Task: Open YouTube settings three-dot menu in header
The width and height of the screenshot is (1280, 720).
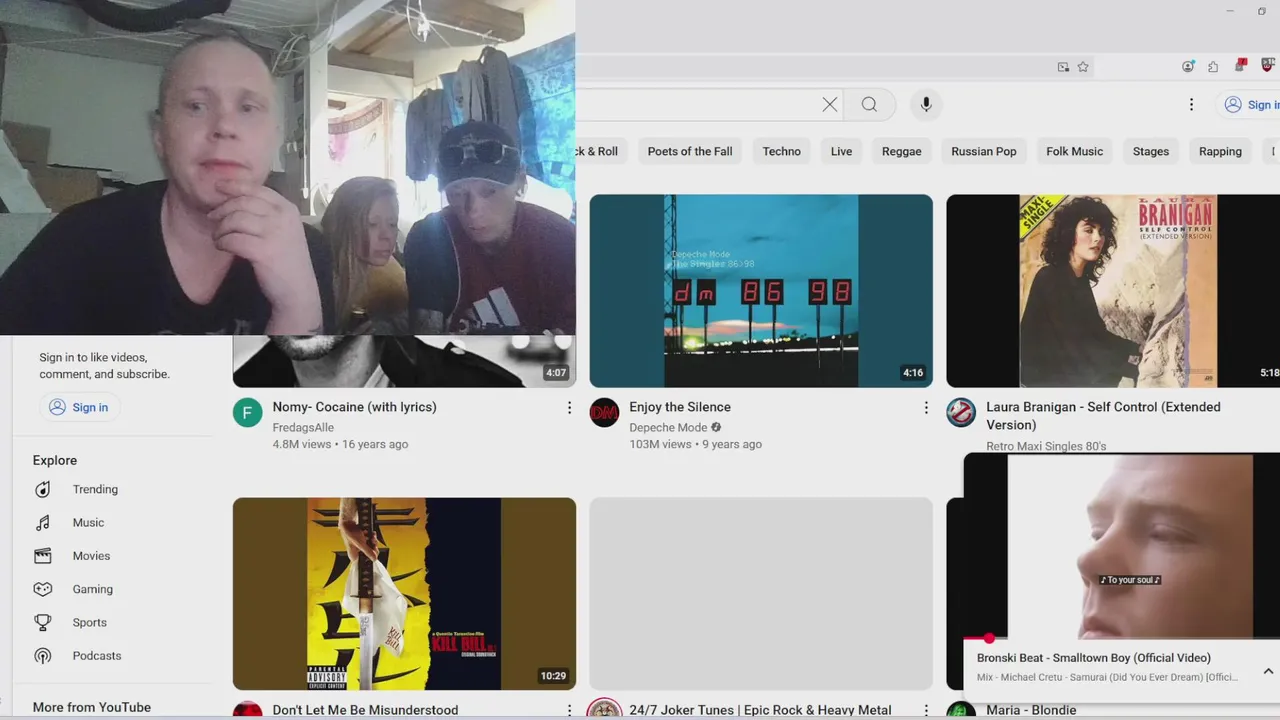Action: click(x=1191, y=104)
